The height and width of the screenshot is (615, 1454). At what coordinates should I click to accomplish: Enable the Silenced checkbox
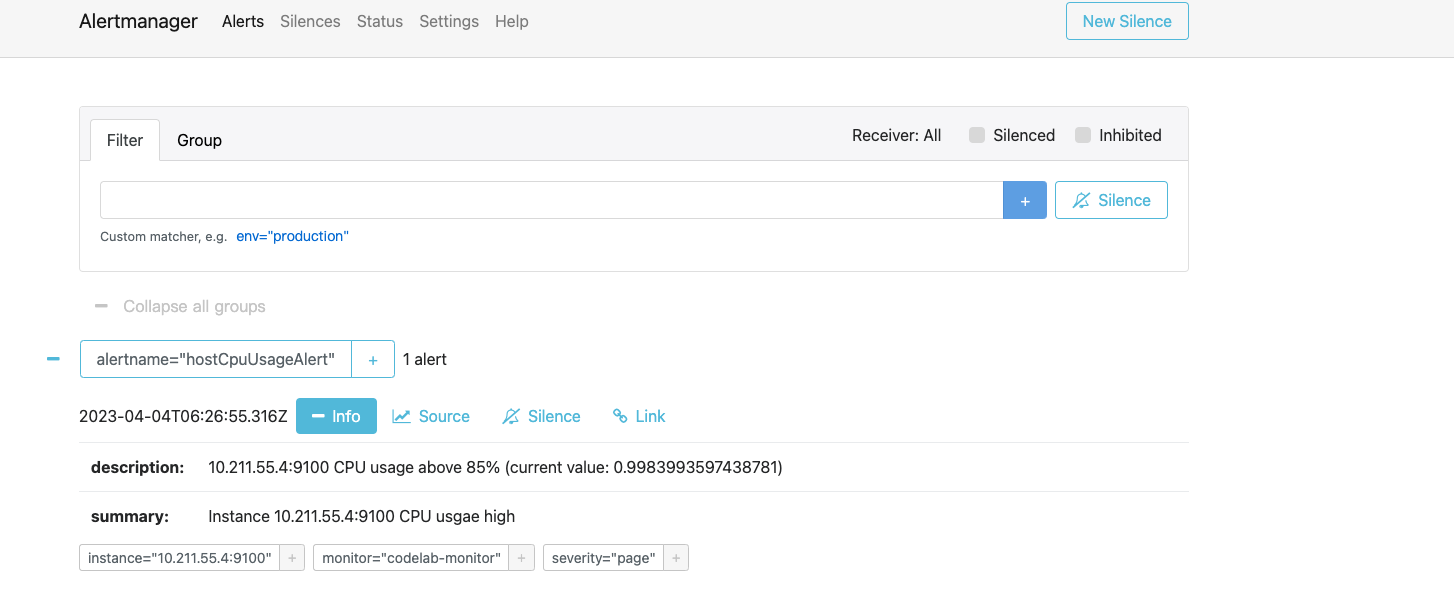[x=977, y=135]
